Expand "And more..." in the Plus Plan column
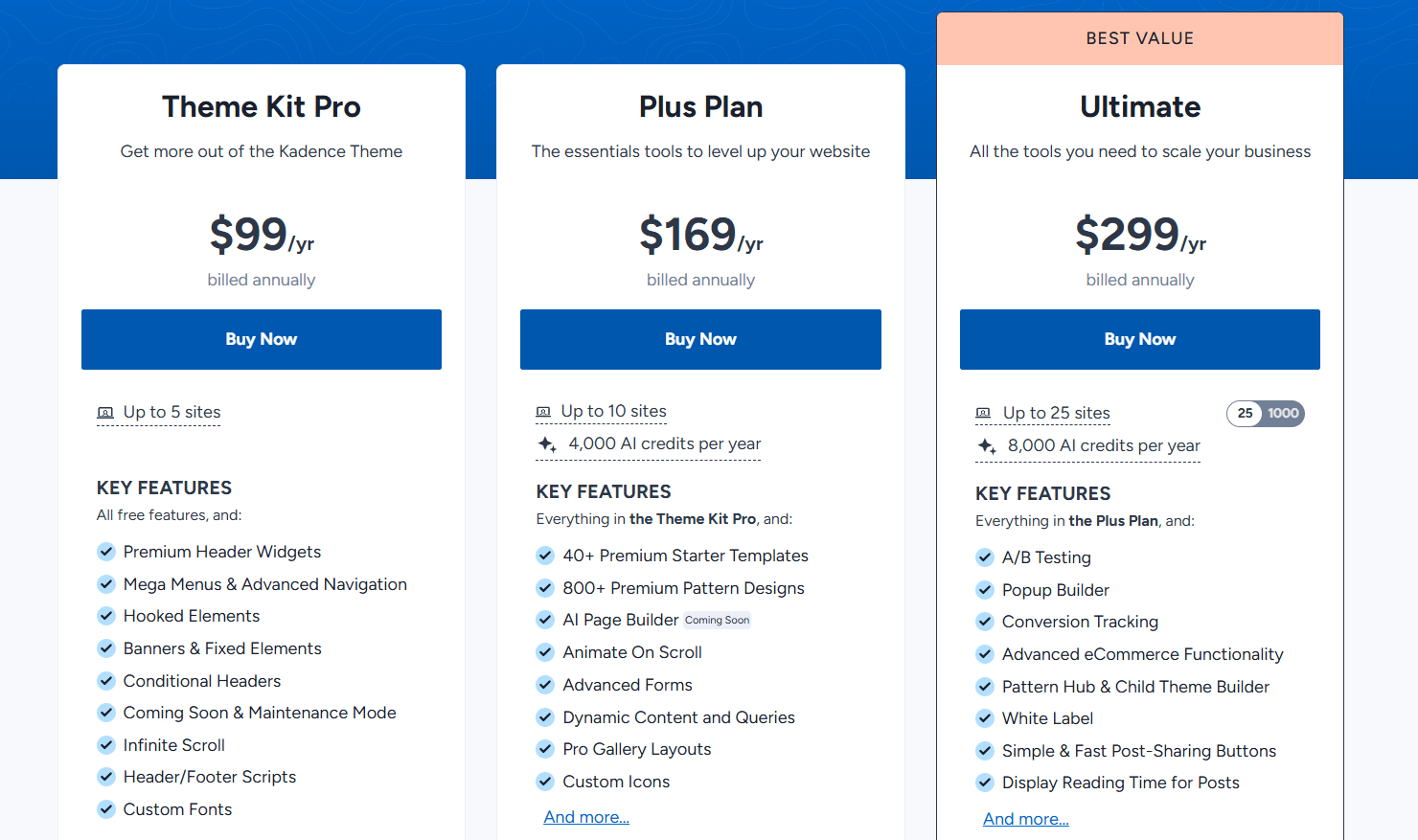This screenshot has width=1418, height=840. (586, 816)
